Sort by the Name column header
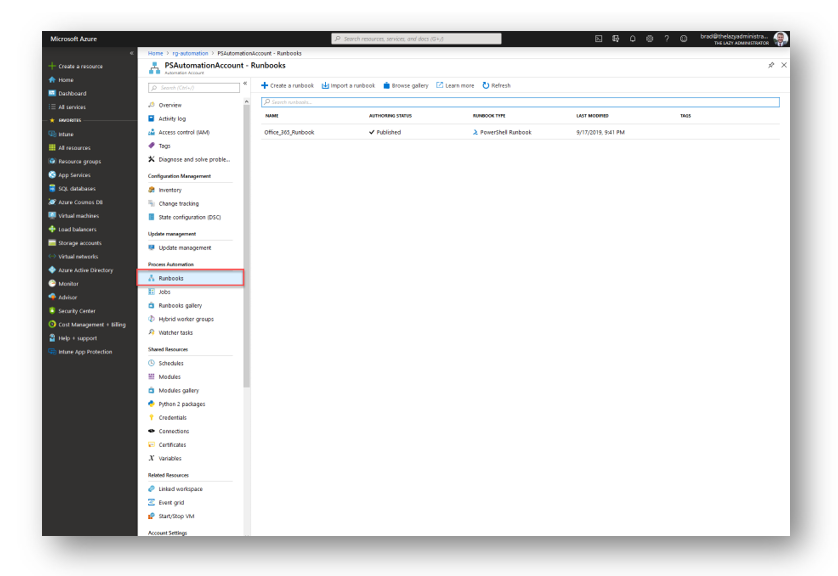This screenshot has width=838, height=576. 272,115
